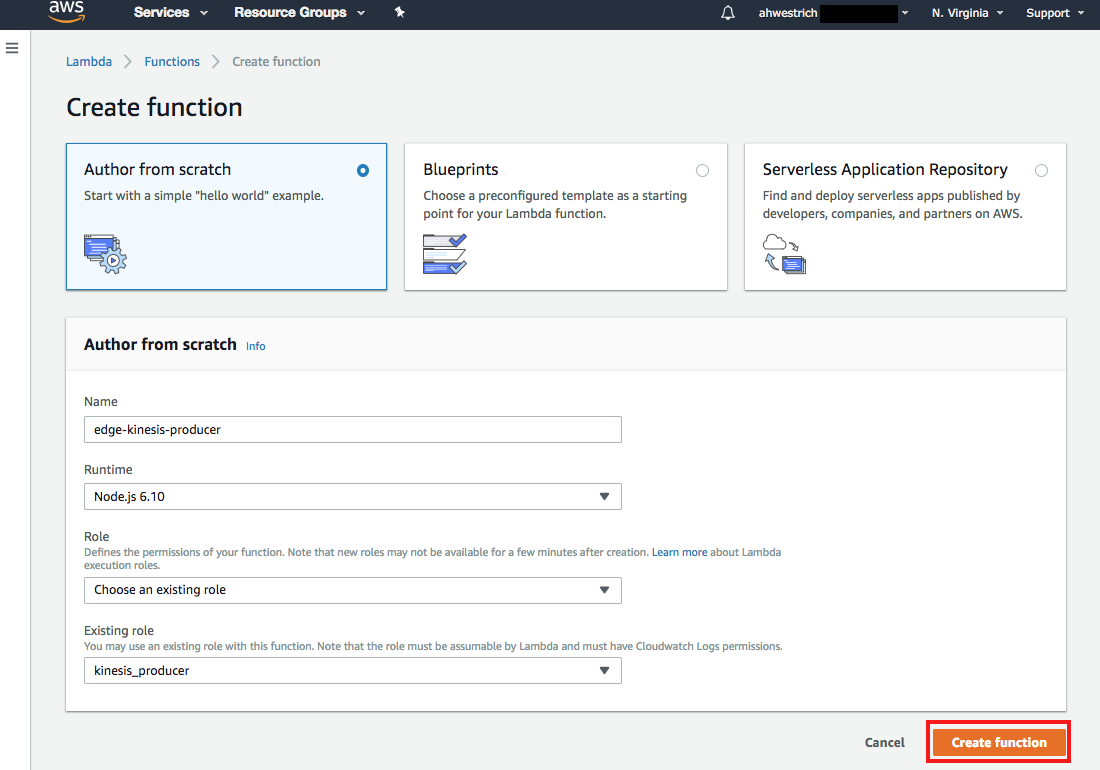Select the Serverless Application Repository radio button
1100x770 pixels.
pyautogui.click(x=1042, y=170)
